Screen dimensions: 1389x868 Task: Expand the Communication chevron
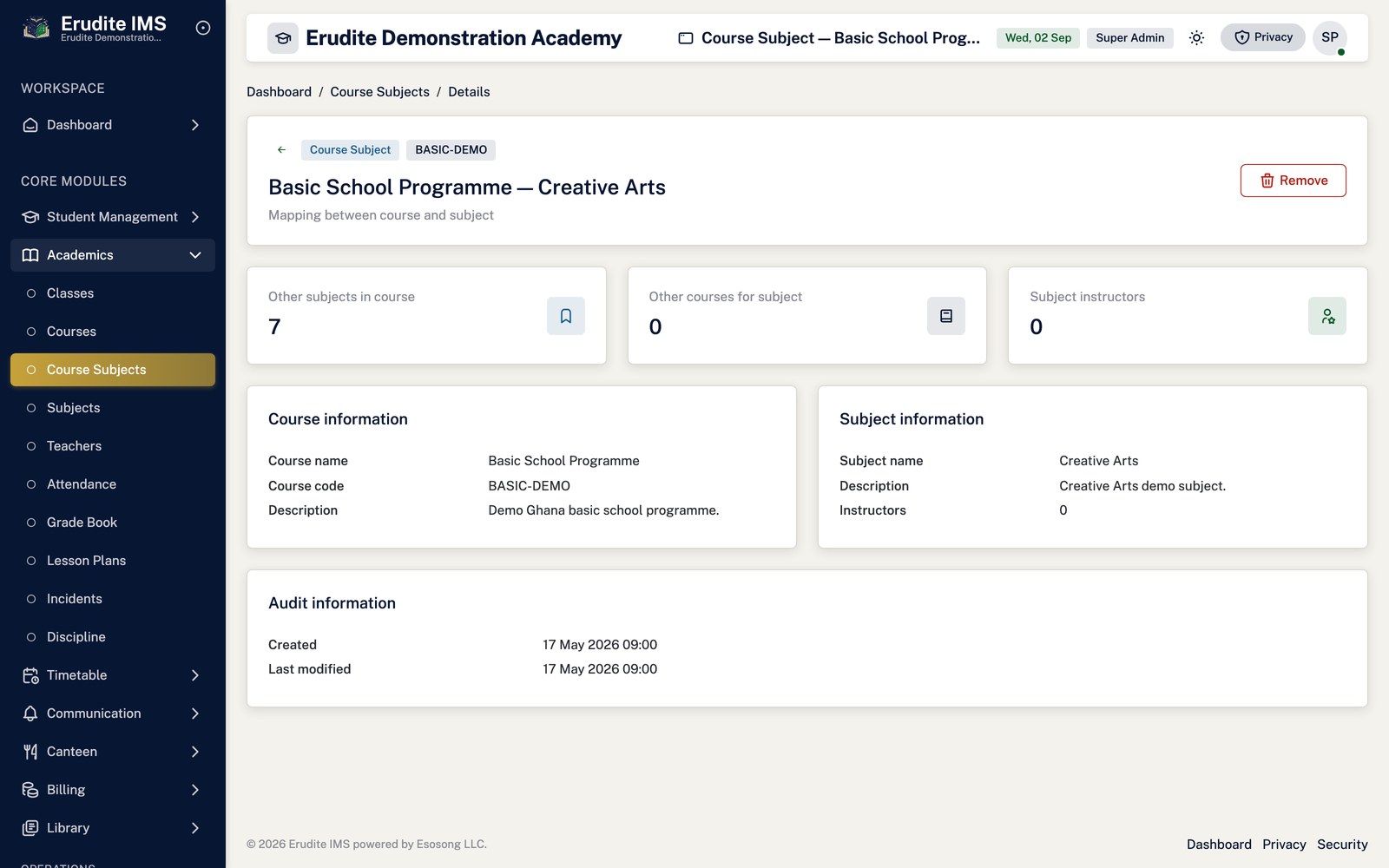(x=195, y=713)
